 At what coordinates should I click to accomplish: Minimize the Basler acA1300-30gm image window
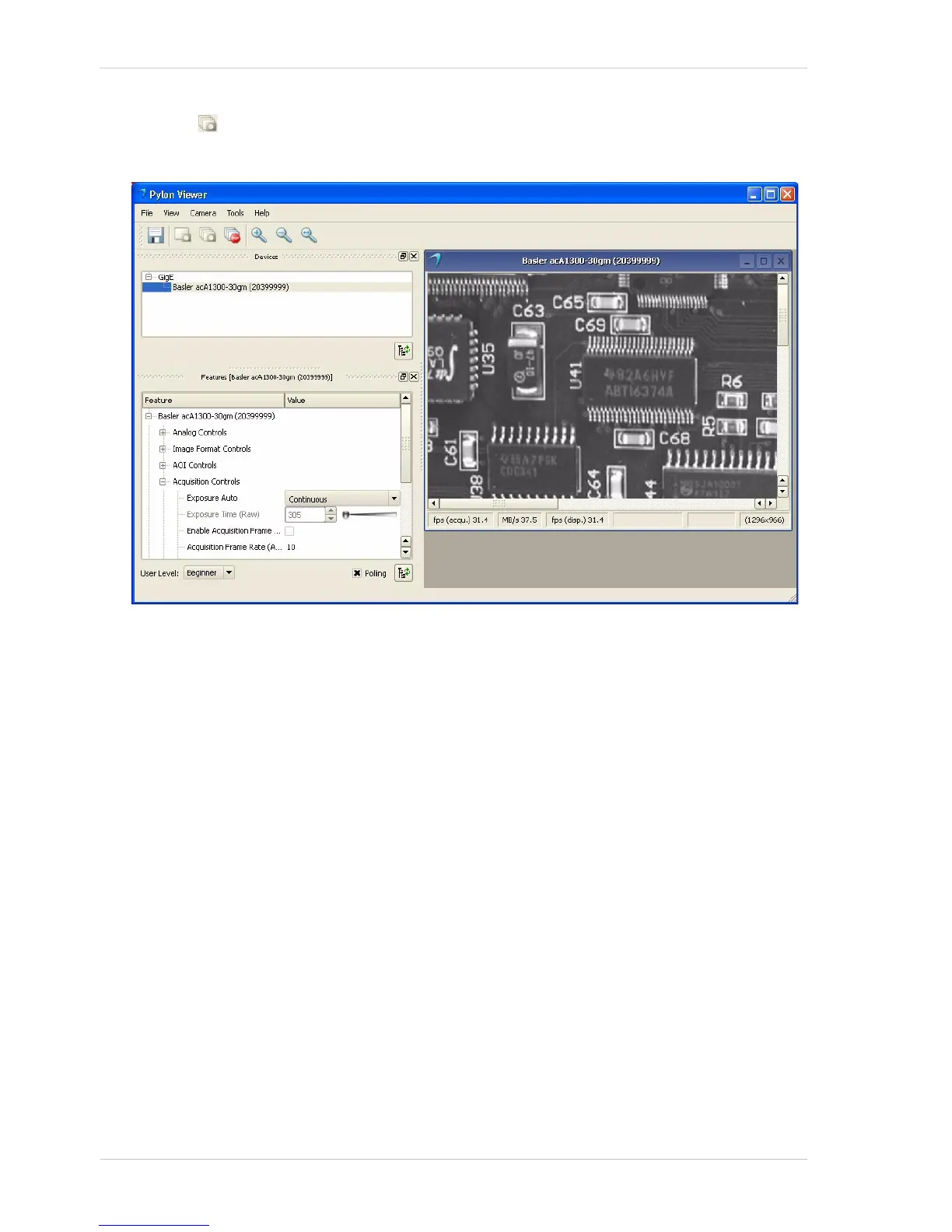coord(747,261)
